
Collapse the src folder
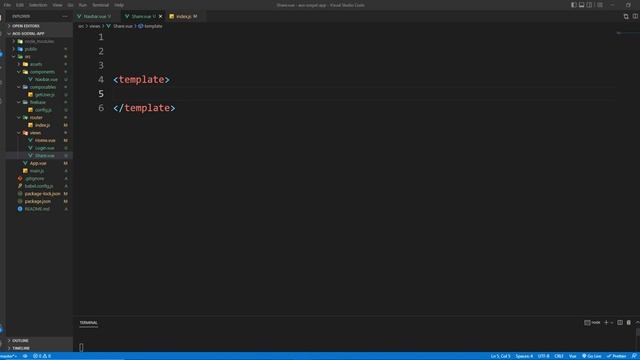[x=39, y=56]
